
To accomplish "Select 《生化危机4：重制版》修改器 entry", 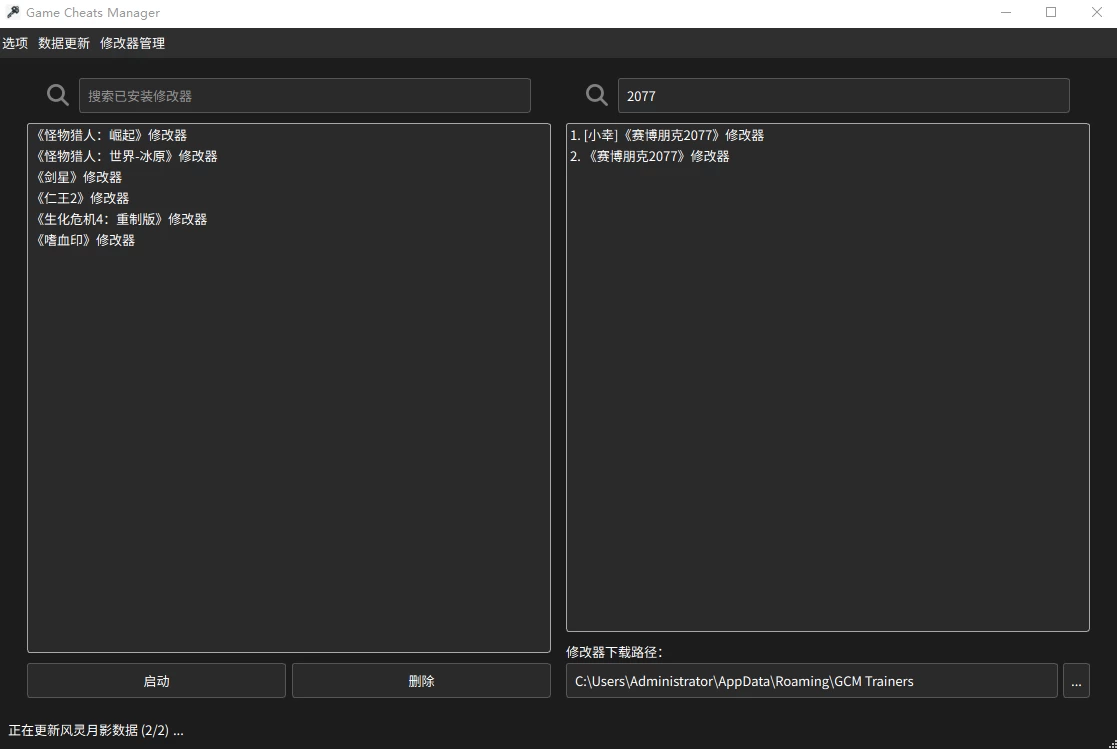I will 289,219.
